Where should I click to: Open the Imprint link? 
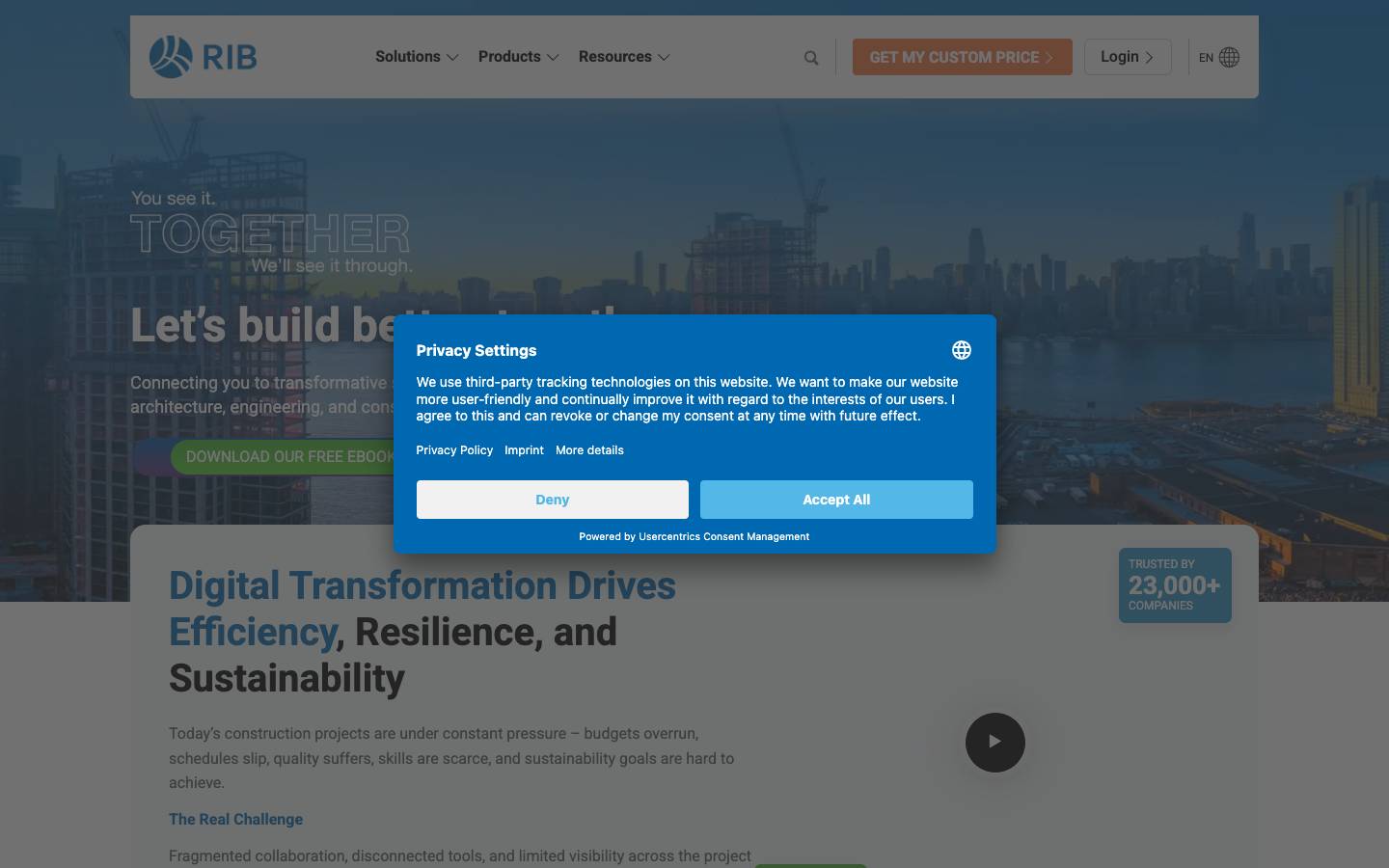524,450
